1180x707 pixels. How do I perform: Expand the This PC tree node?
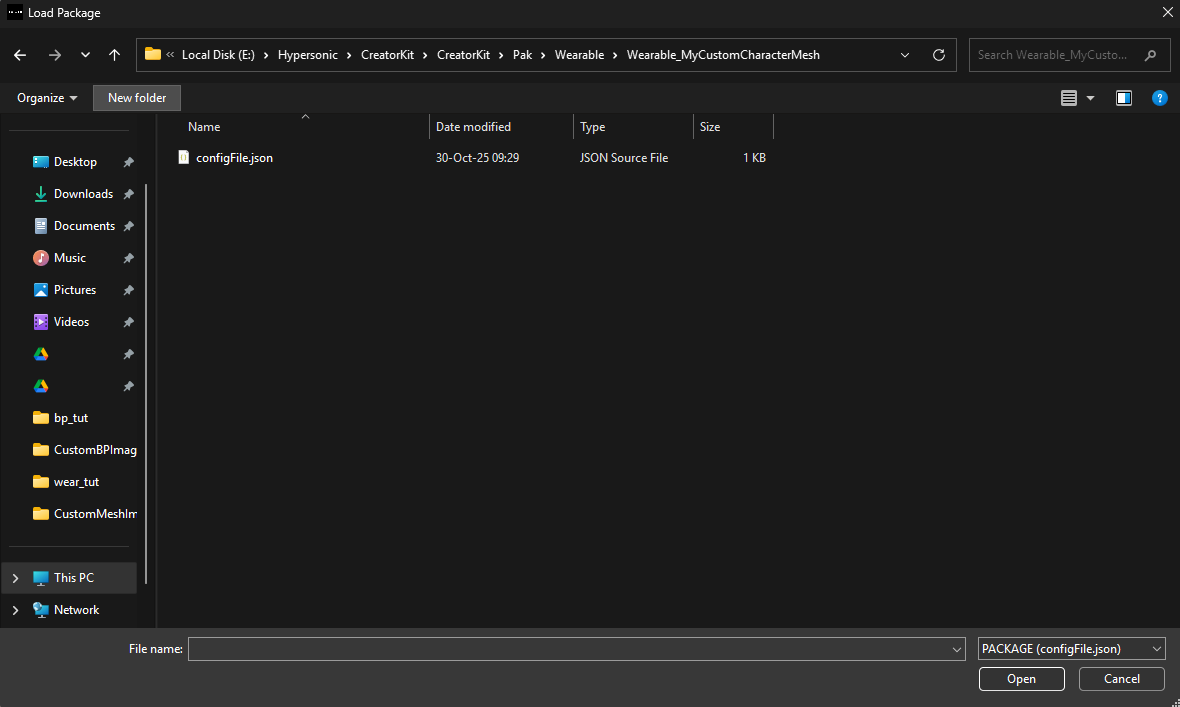coord(15,578)
